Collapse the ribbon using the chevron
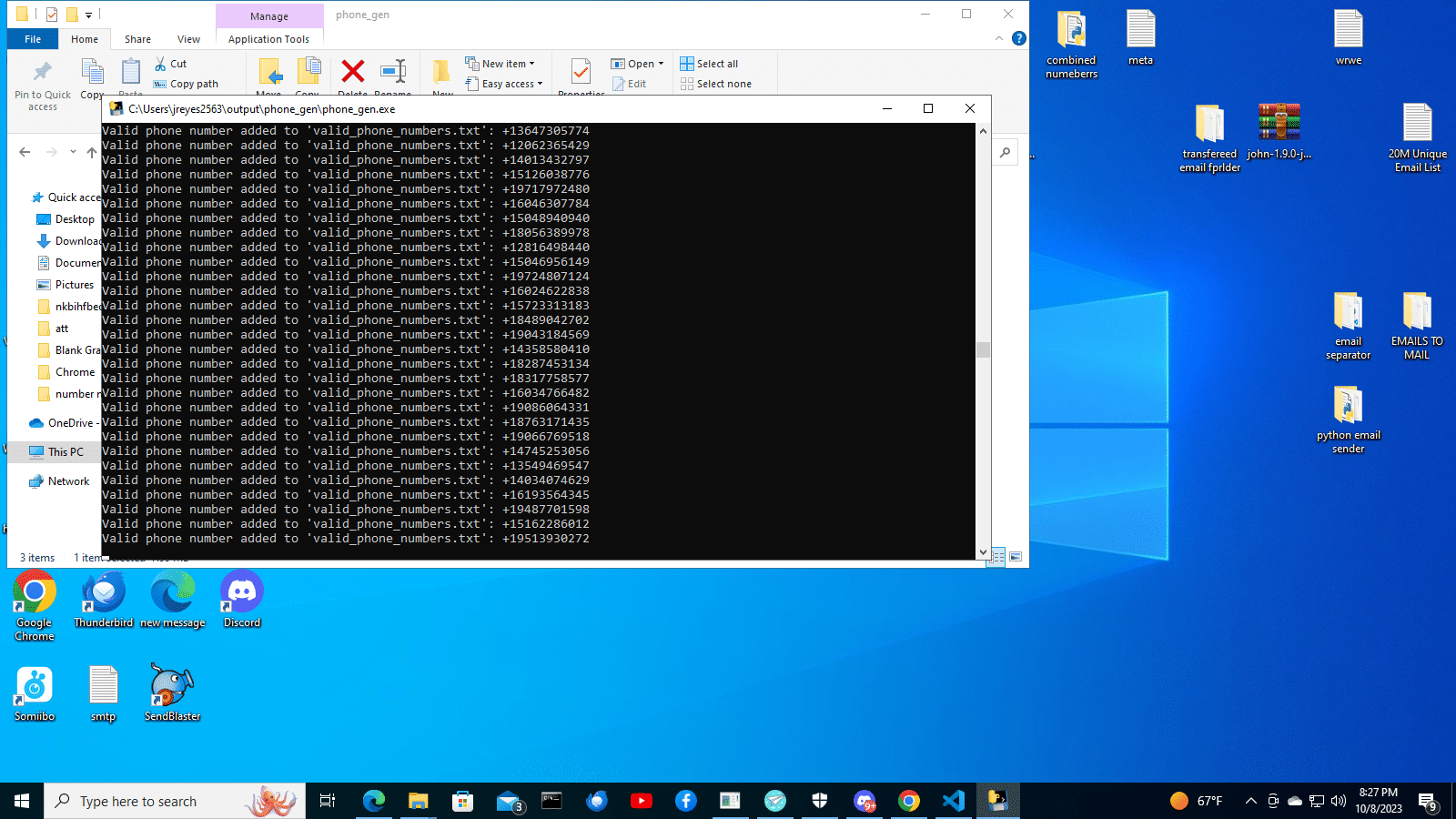This screenshot has width=1456, height=819. [x=999, y=38]
